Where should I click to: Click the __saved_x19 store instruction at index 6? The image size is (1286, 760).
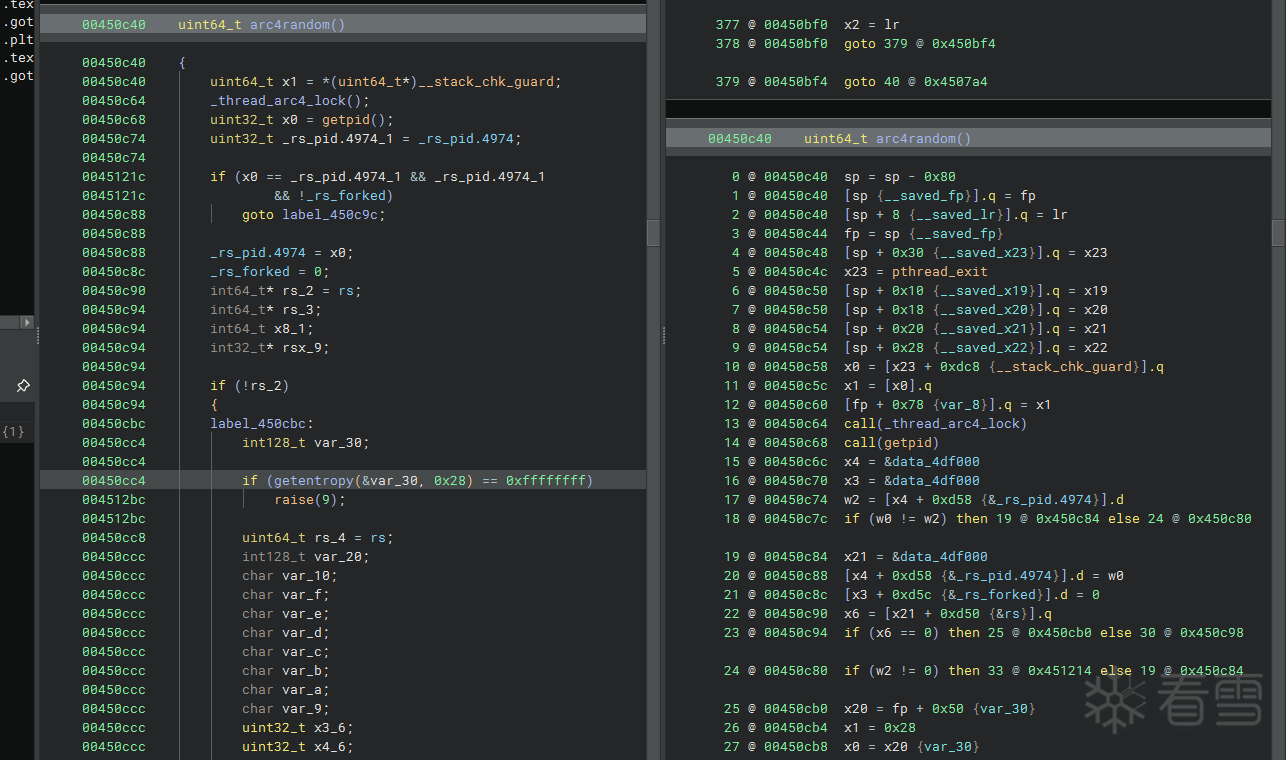tap(976, 291)
